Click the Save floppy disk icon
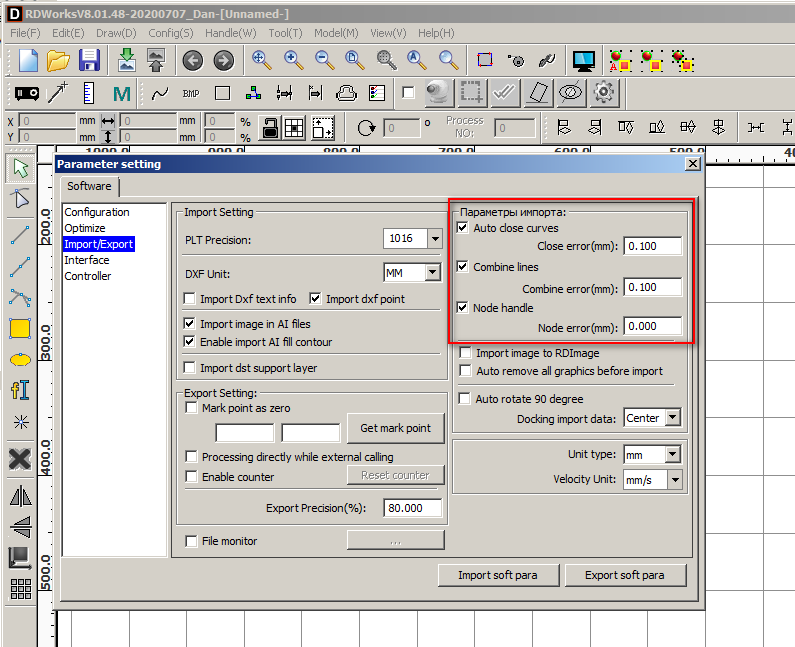The height and width of the screenshot is (647, 795). 89,60
